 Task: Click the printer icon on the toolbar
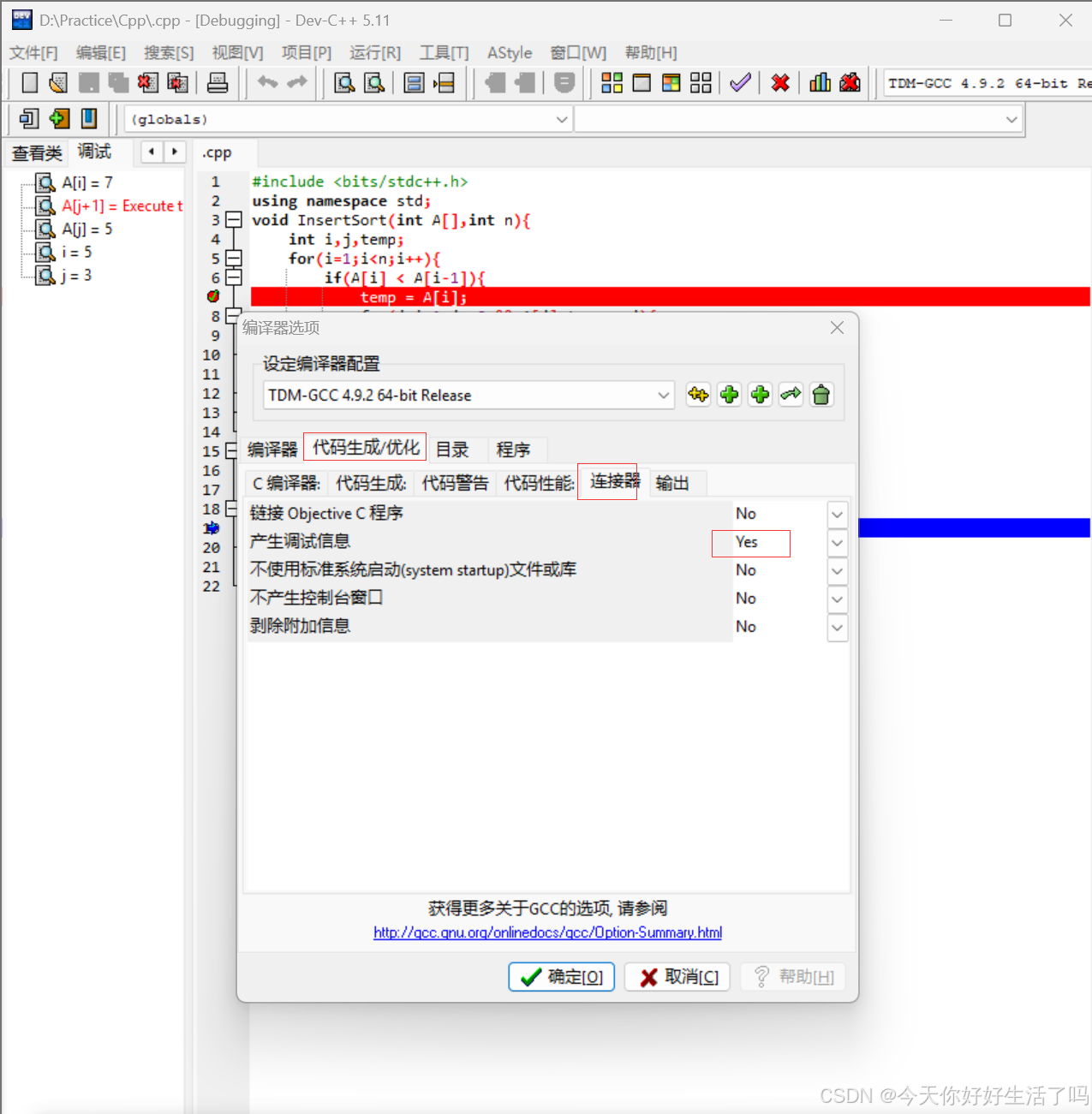[x=218, y=82]
